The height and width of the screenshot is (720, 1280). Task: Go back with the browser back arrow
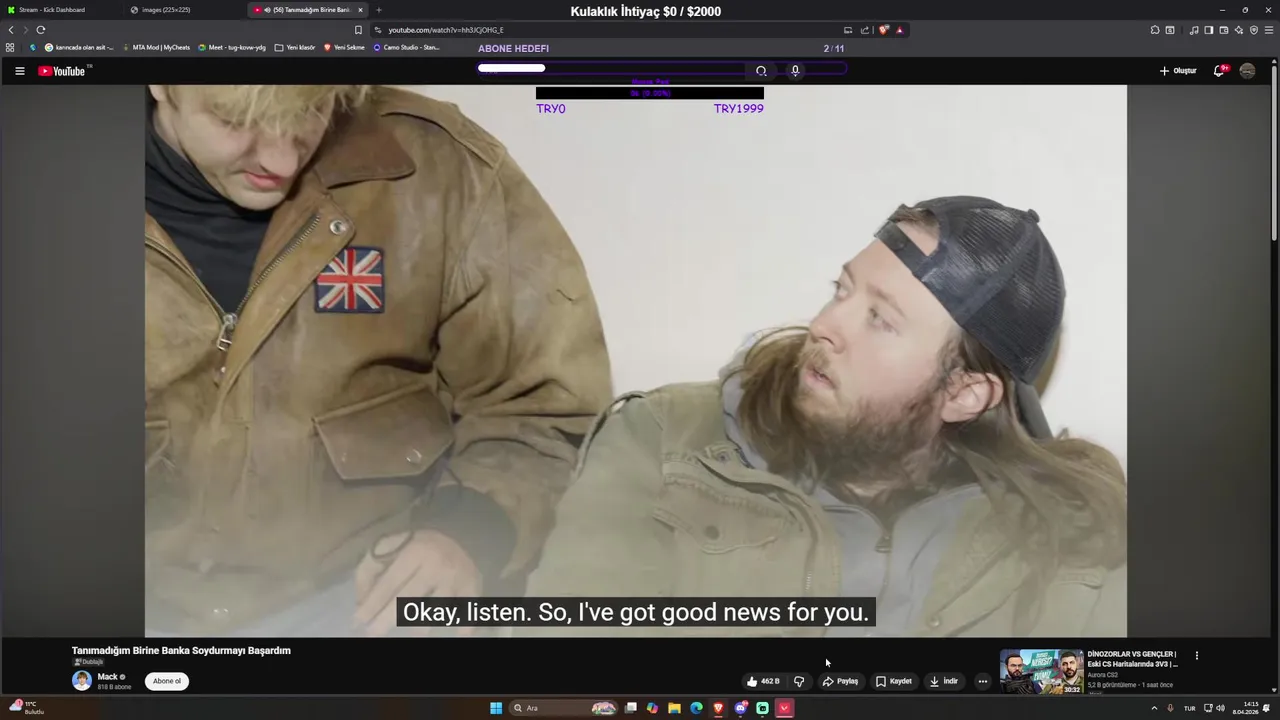click(11, 30)
